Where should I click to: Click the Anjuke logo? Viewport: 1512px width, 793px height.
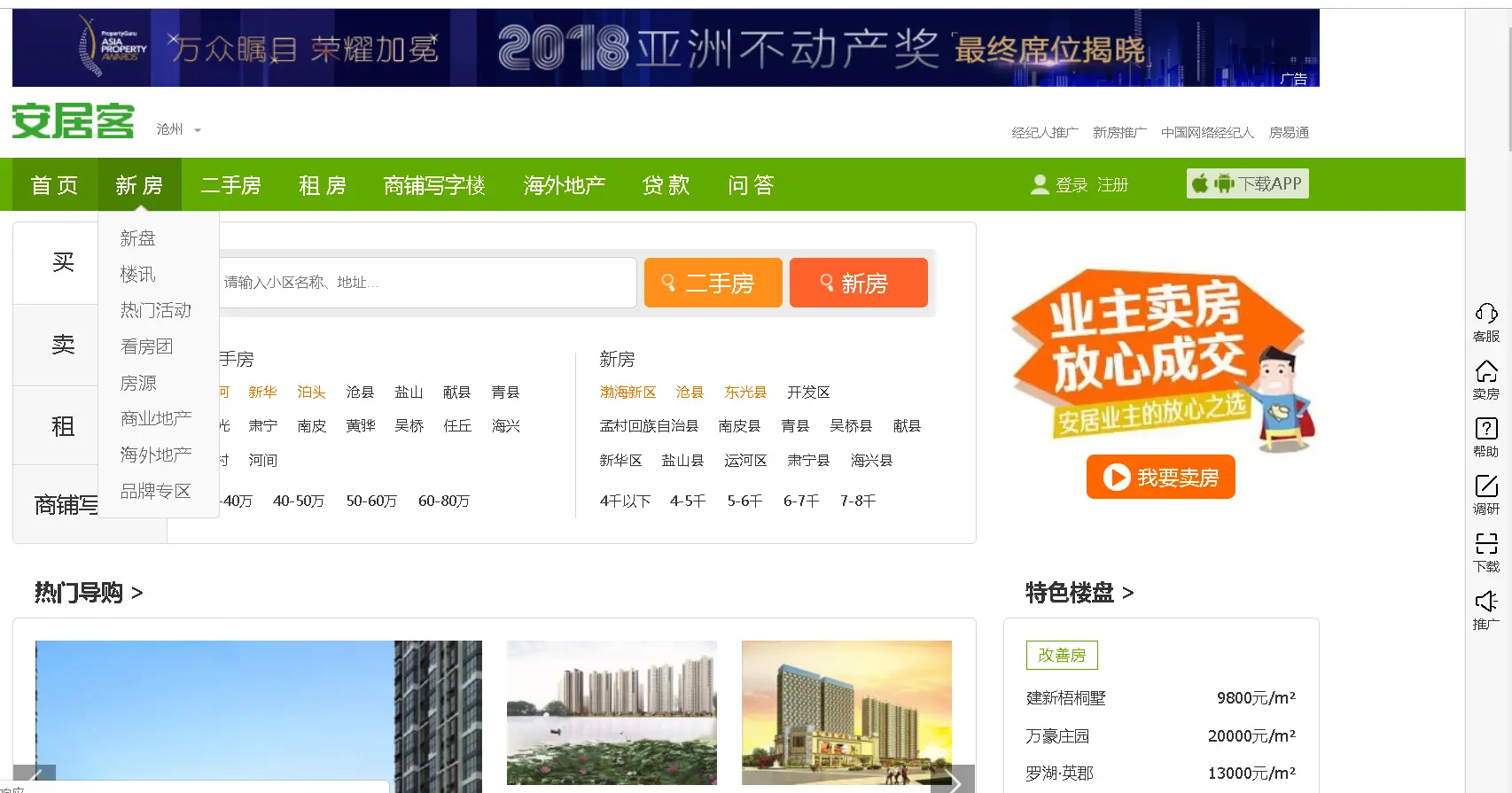pyautogui.click(x=73, y=121)
